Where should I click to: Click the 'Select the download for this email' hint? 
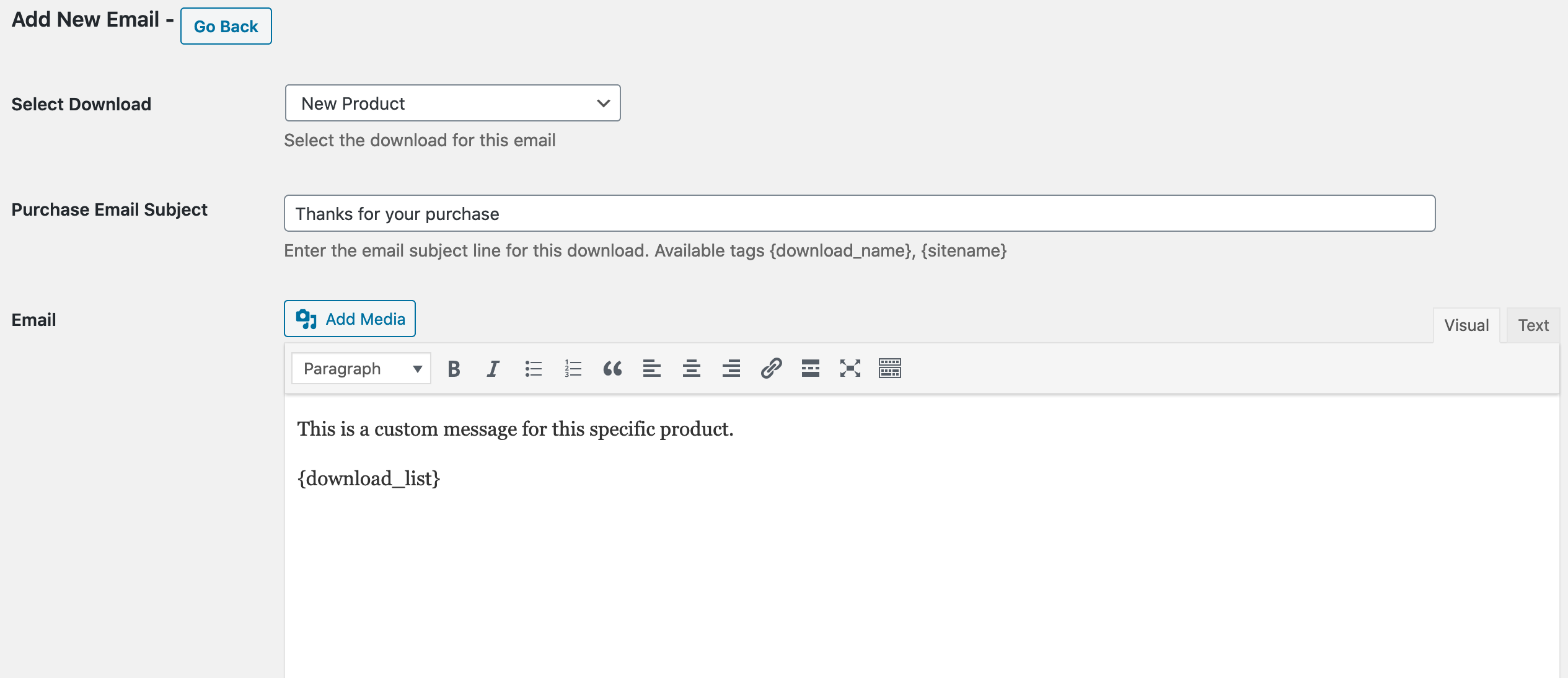click(x=420, y=140)
